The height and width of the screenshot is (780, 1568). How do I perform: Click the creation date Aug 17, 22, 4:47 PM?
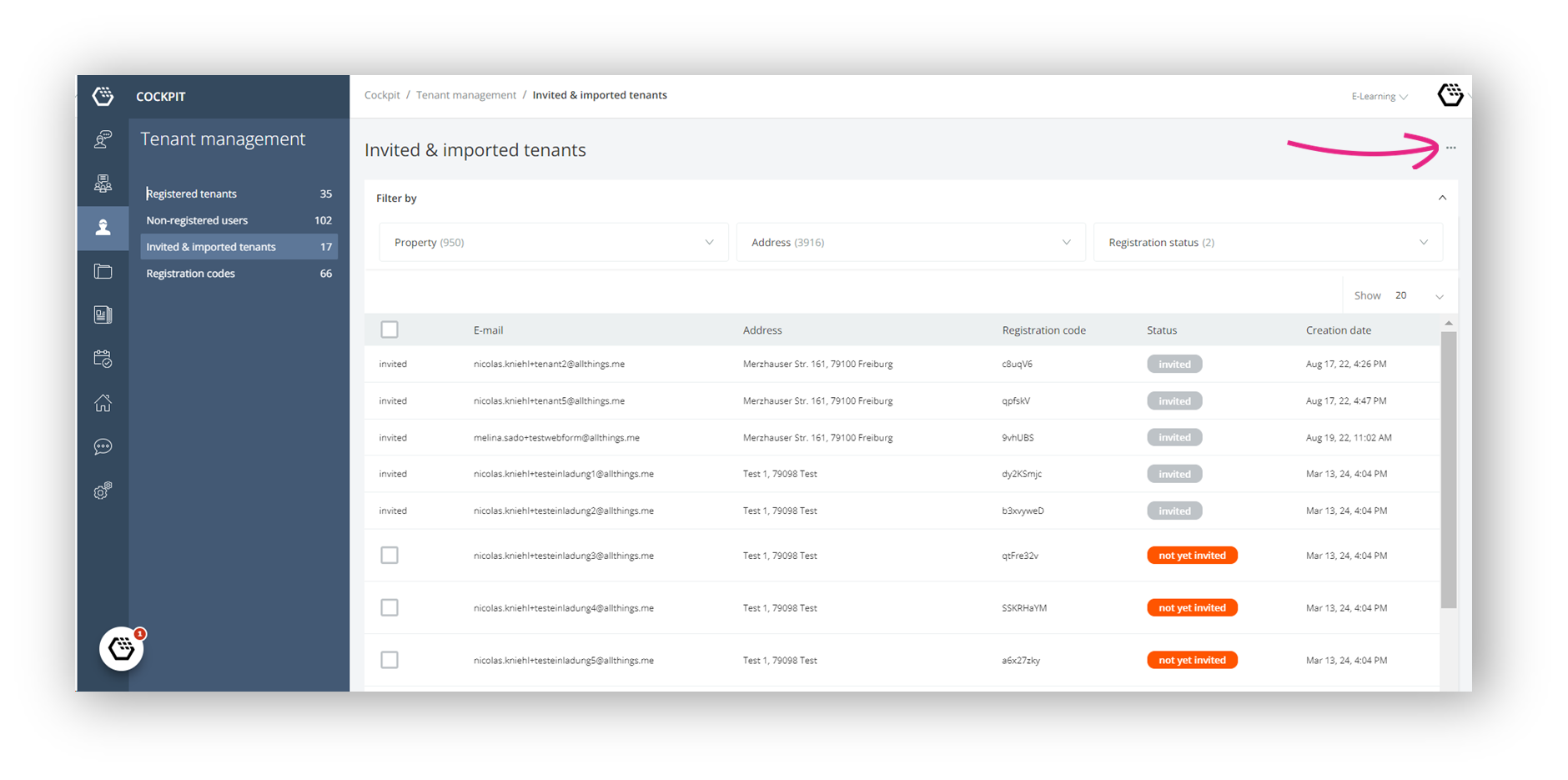click(x=1346, y=400)
